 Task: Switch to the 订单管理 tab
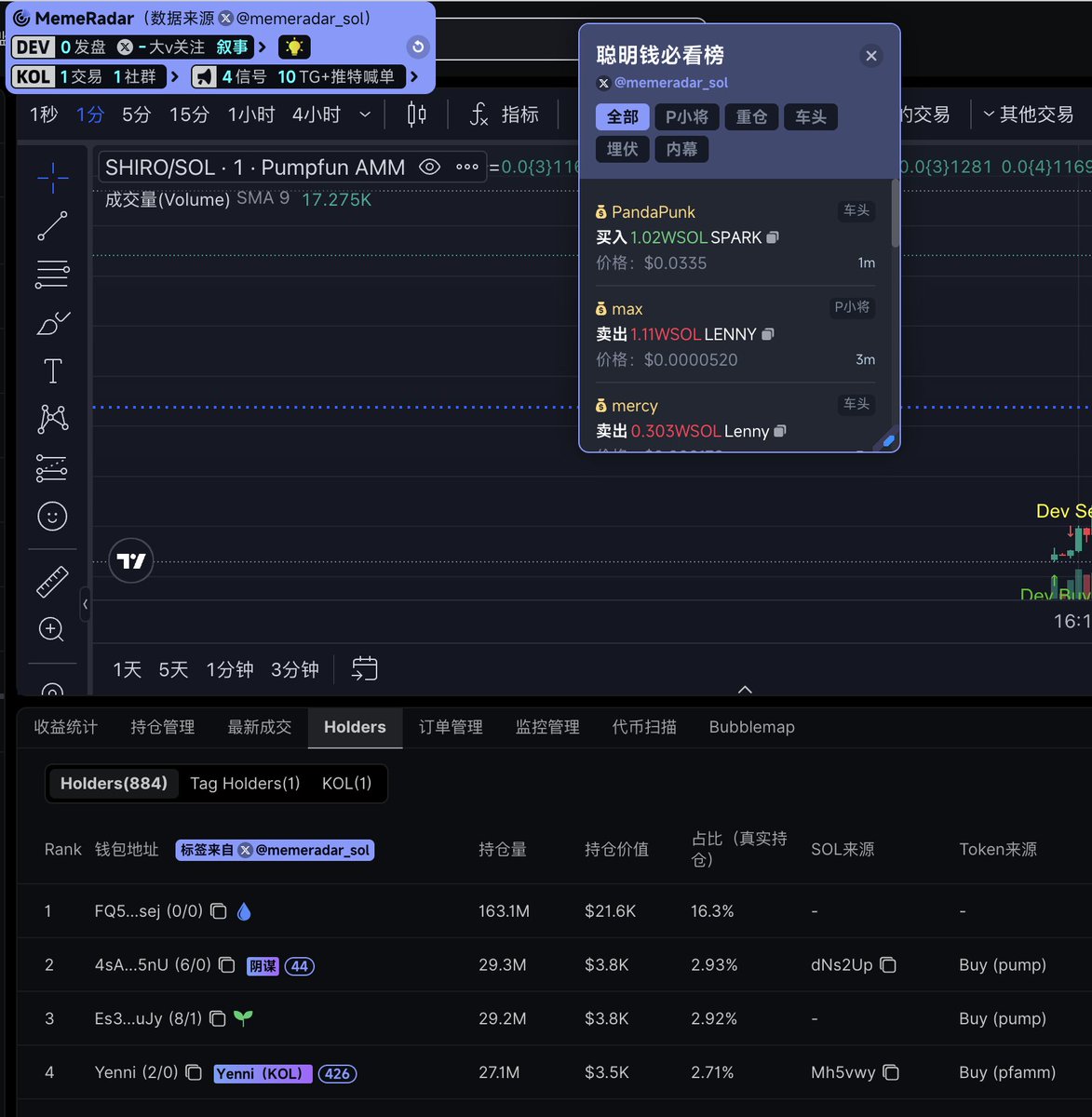click(x=451, y=727)
